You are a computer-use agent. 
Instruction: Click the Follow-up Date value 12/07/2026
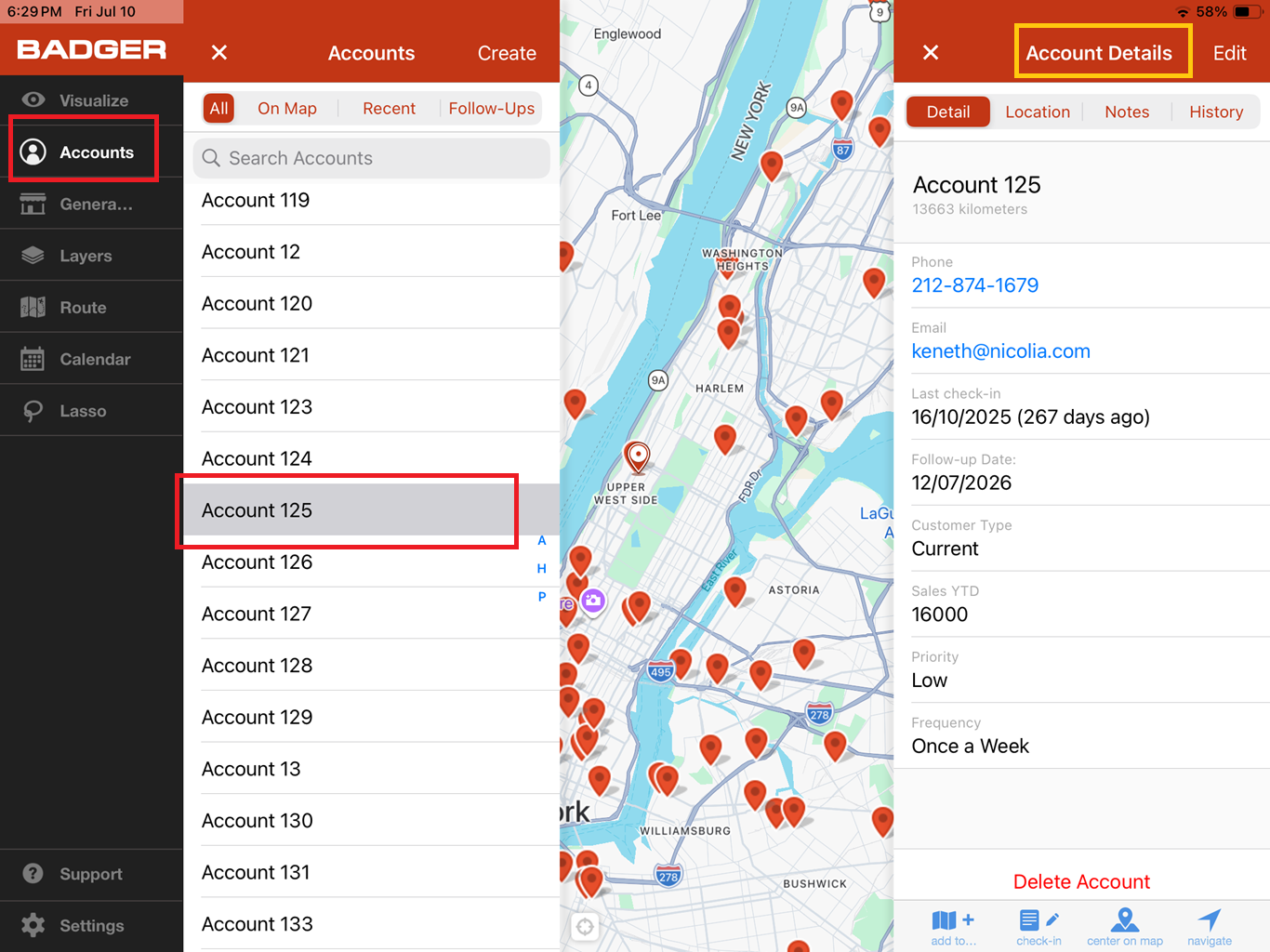point(961,483)
